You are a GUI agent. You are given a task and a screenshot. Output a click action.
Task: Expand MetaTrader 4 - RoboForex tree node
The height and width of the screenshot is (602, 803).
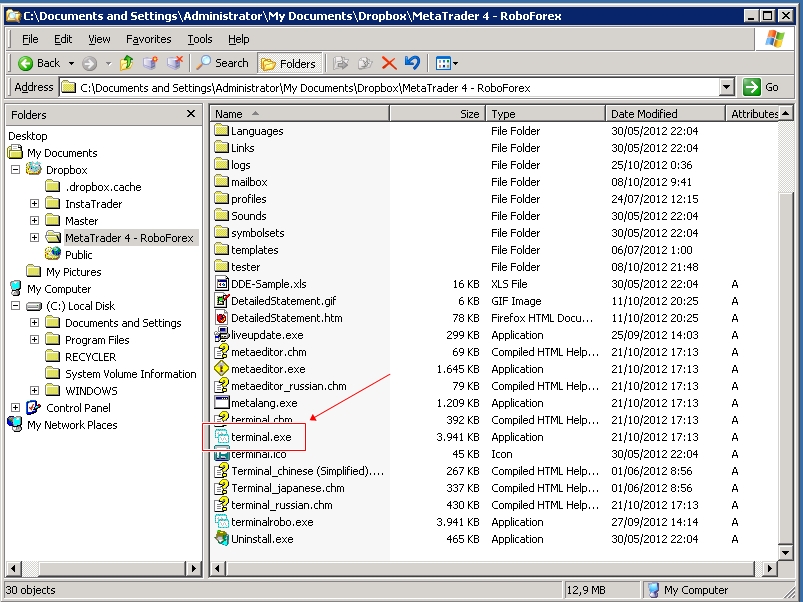34,238
